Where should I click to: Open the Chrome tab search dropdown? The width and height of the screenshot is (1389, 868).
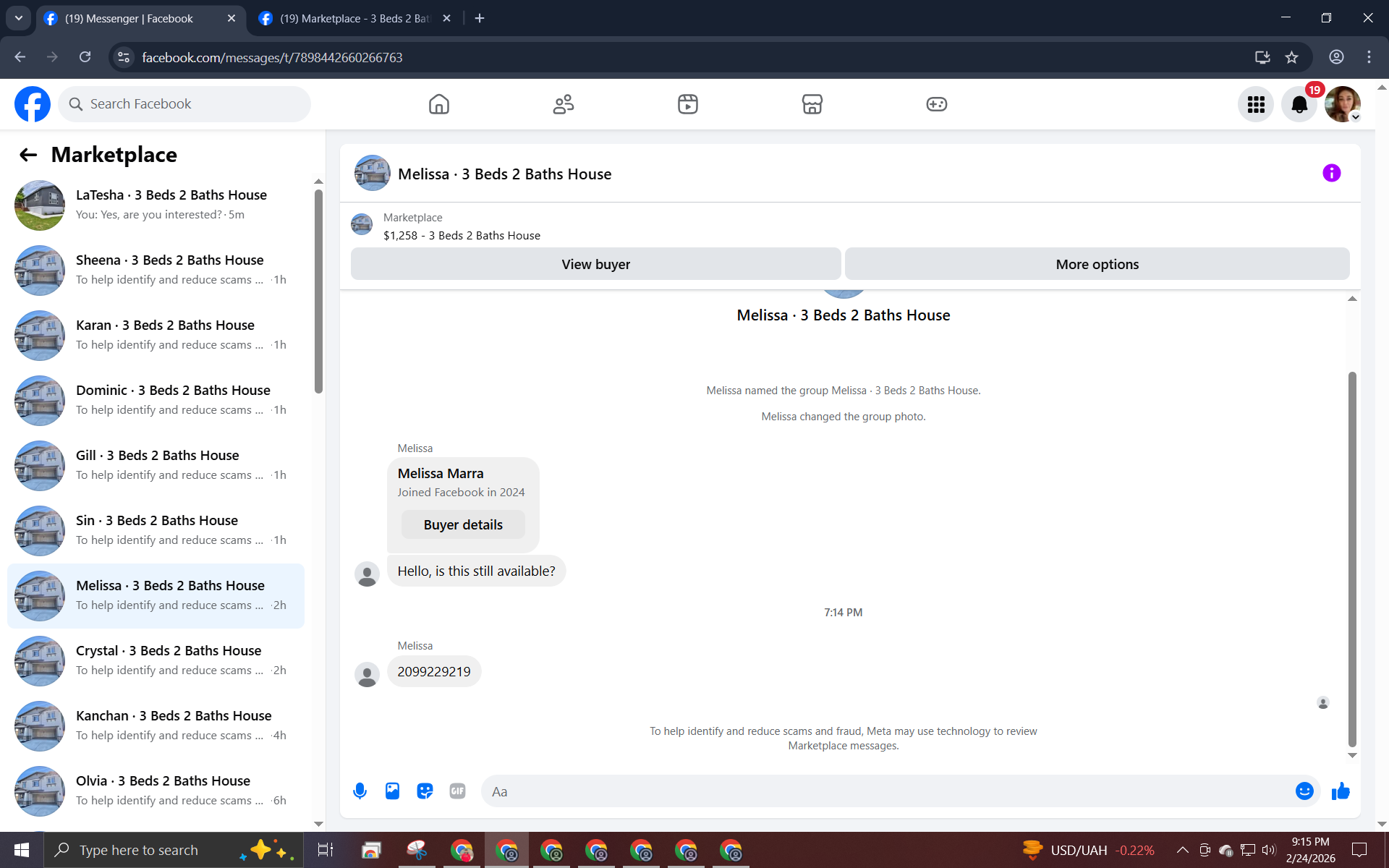coord(19,18)
